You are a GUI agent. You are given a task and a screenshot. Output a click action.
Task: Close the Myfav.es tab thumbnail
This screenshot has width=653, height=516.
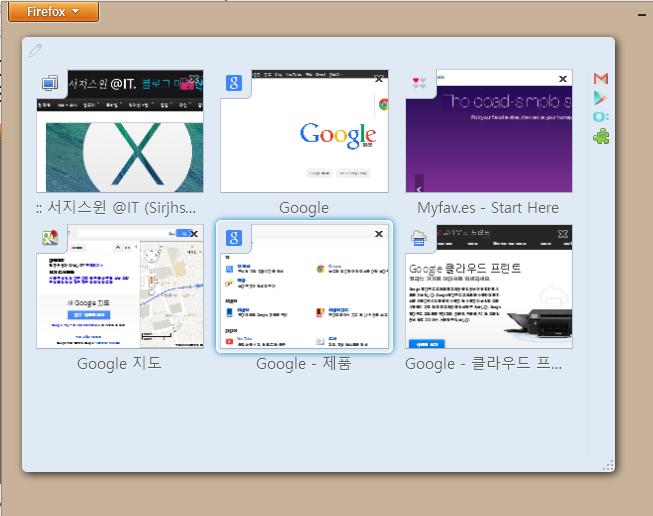tap(563, 79)
